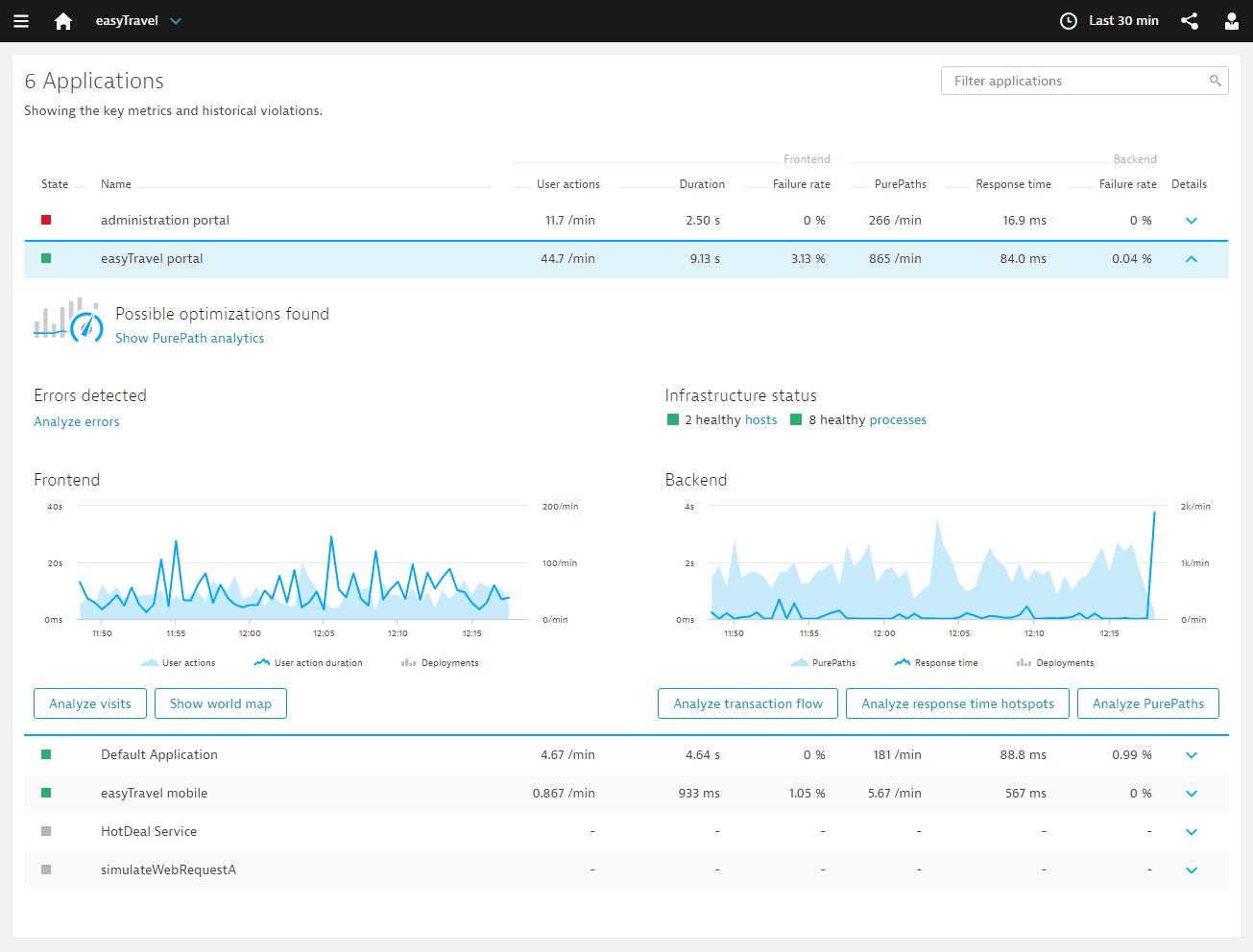Screen dimensions: 1253x952
Task: Click green state indicator for Default Application
Action: coord(46,754)
